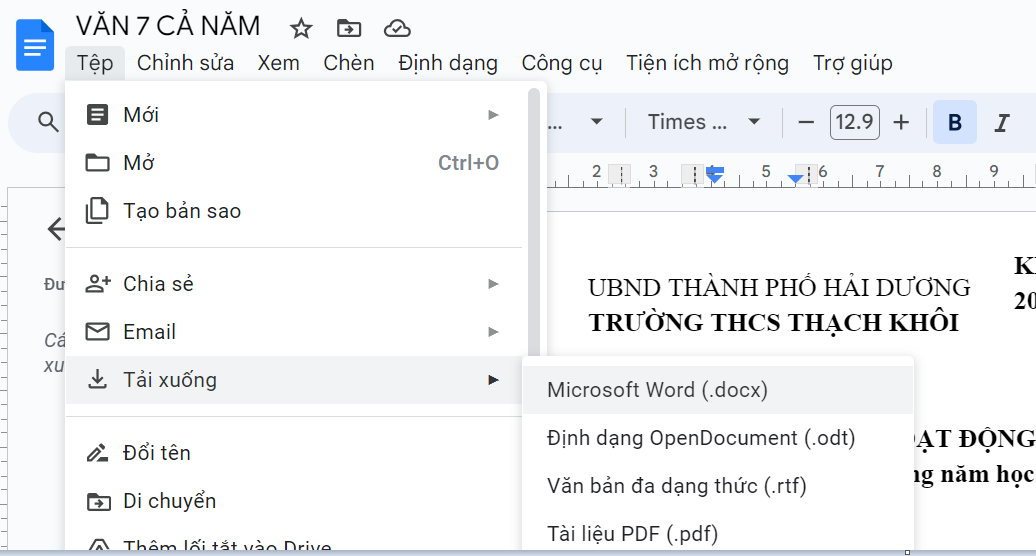Open the Xem menu
The image size is (1036, 556).
(x=278, y=63)
